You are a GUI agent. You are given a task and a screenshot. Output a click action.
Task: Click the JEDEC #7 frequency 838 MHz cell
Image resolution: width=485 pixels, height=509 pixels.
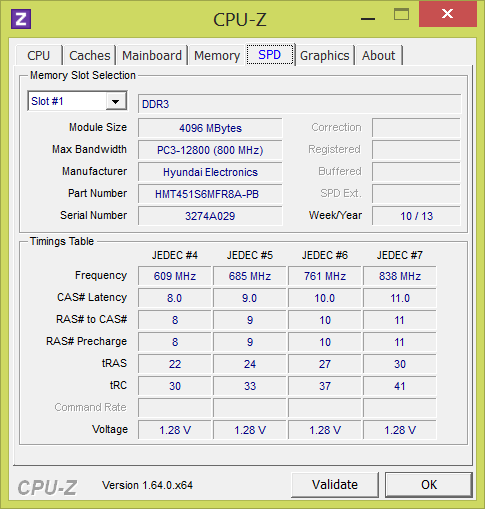[400, 276]
